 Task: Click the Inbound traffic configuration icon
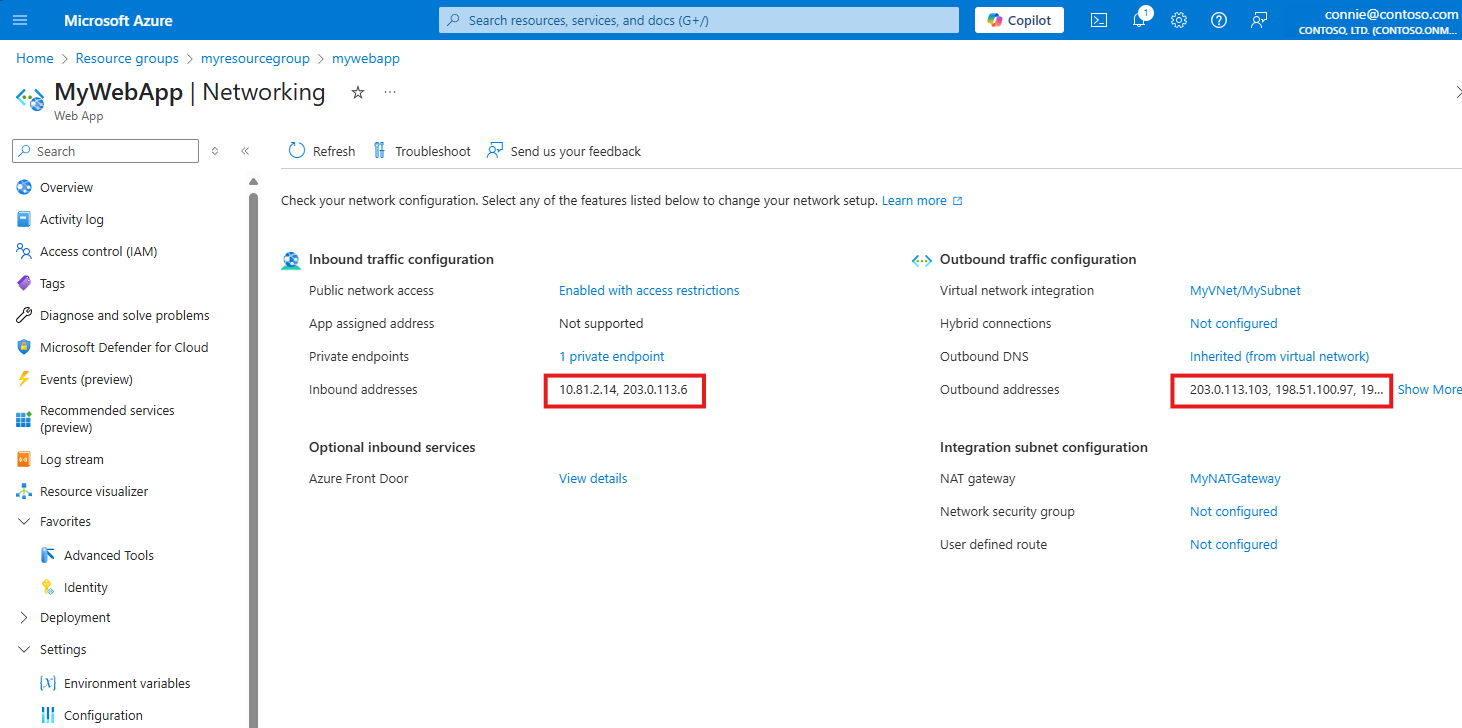pyautogui.click(x=291, y=260)
